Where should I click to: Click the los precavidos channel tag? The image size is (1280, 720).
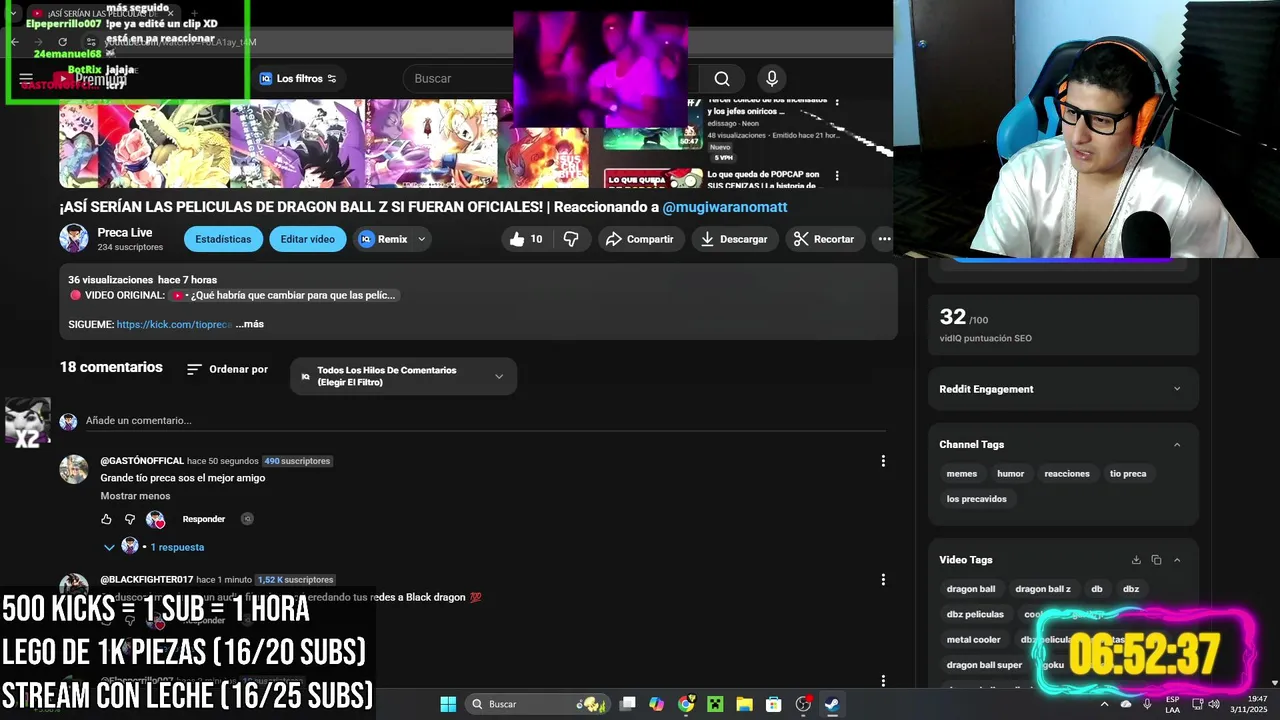pos(977,499)
